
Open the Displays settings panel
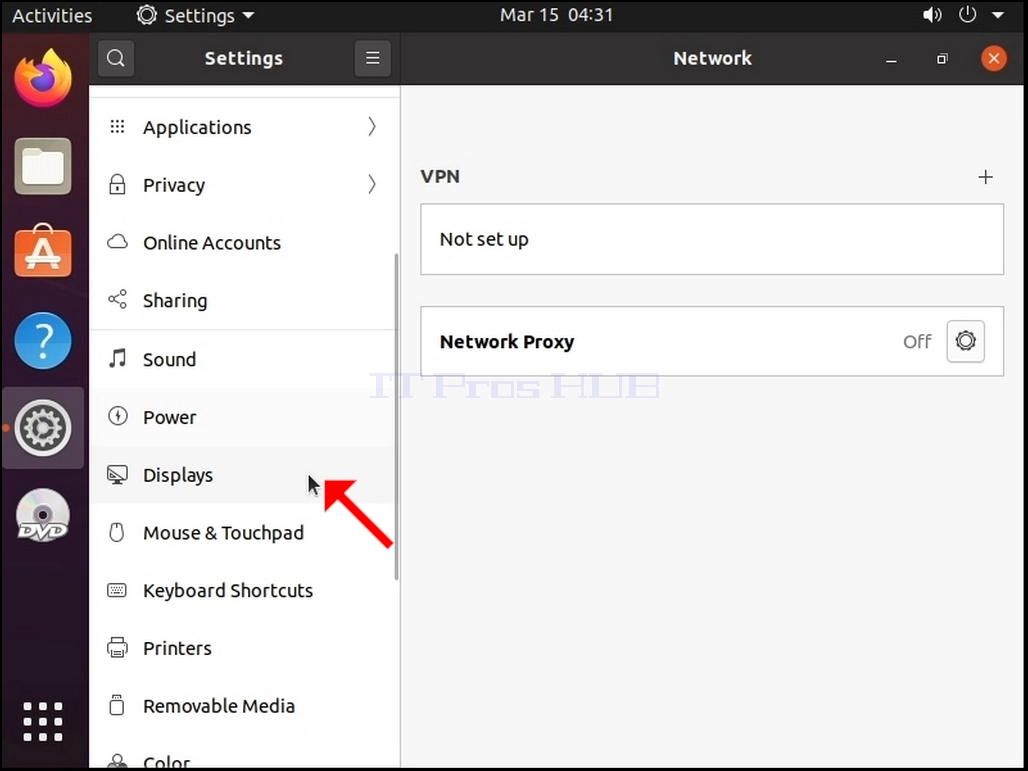click(244, 475)
